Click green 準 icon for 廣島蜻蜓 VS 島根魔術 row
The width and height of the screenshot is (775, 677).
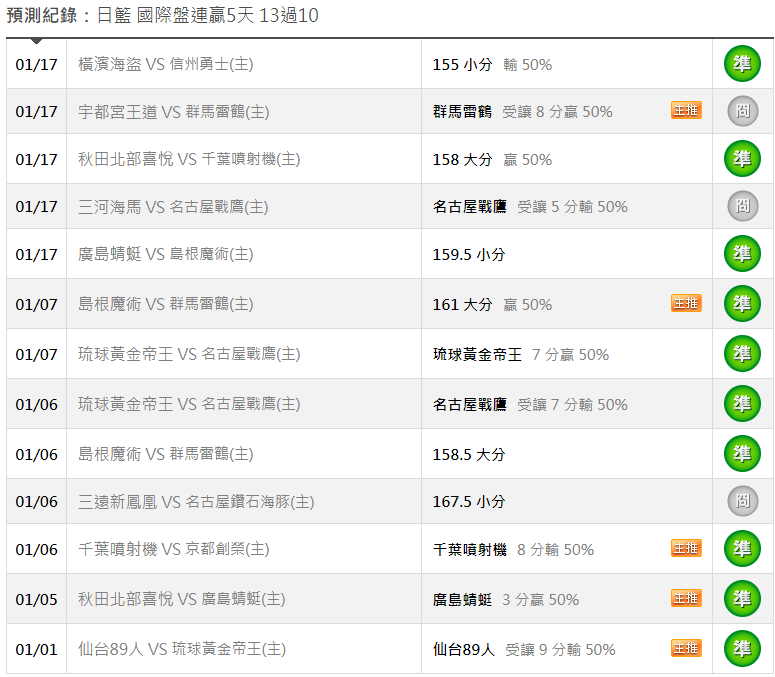[x=742, y=254]
